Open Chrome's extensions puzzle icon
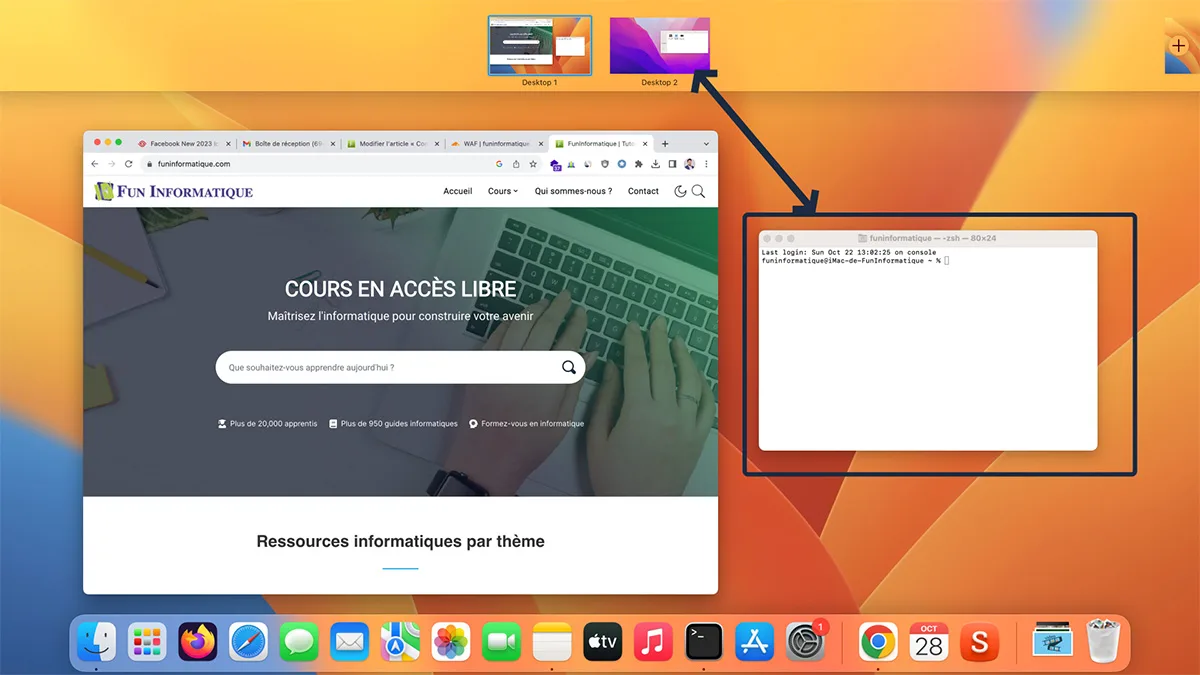 [638, 164]
